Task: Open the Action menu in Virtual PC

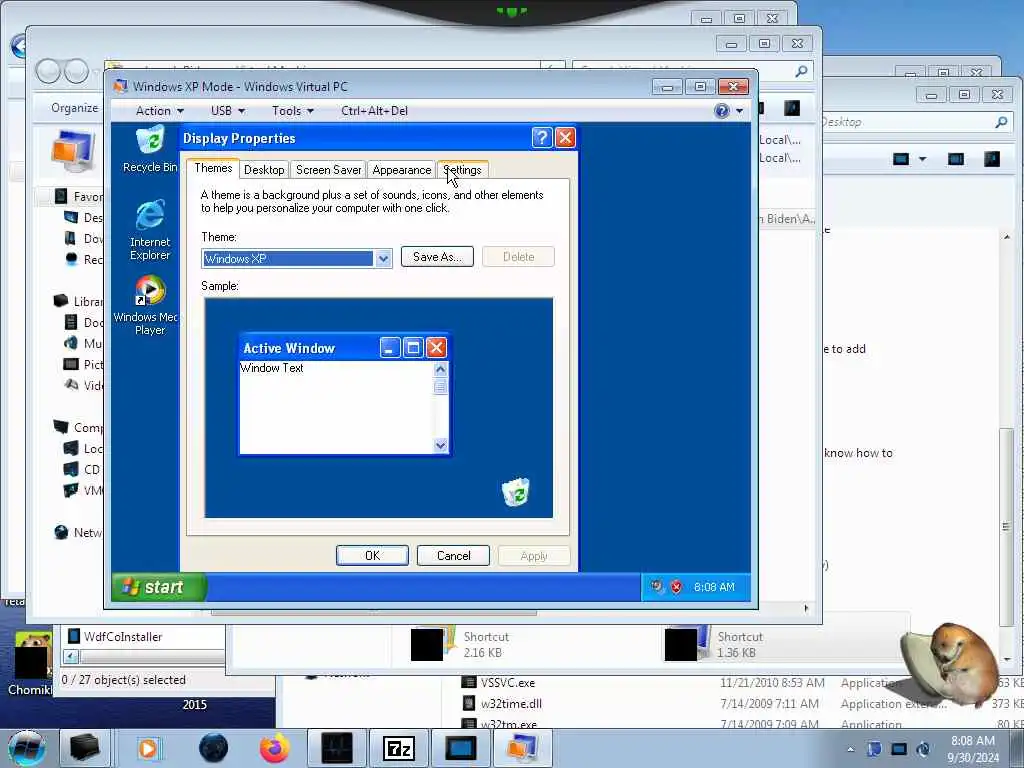Action: tap(159, 111)
